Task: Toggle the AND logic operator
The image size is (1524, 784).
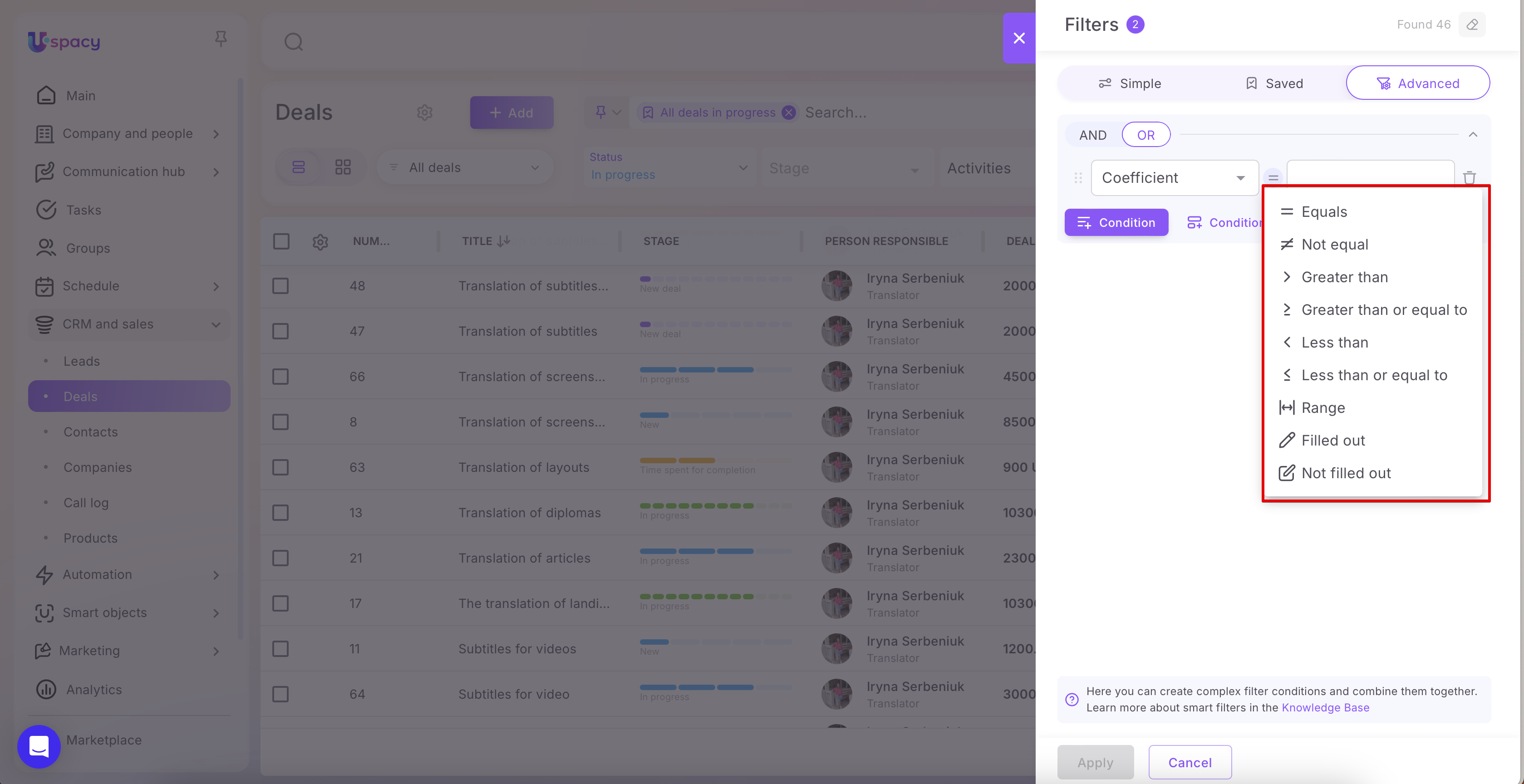Action: (1093, 135)
